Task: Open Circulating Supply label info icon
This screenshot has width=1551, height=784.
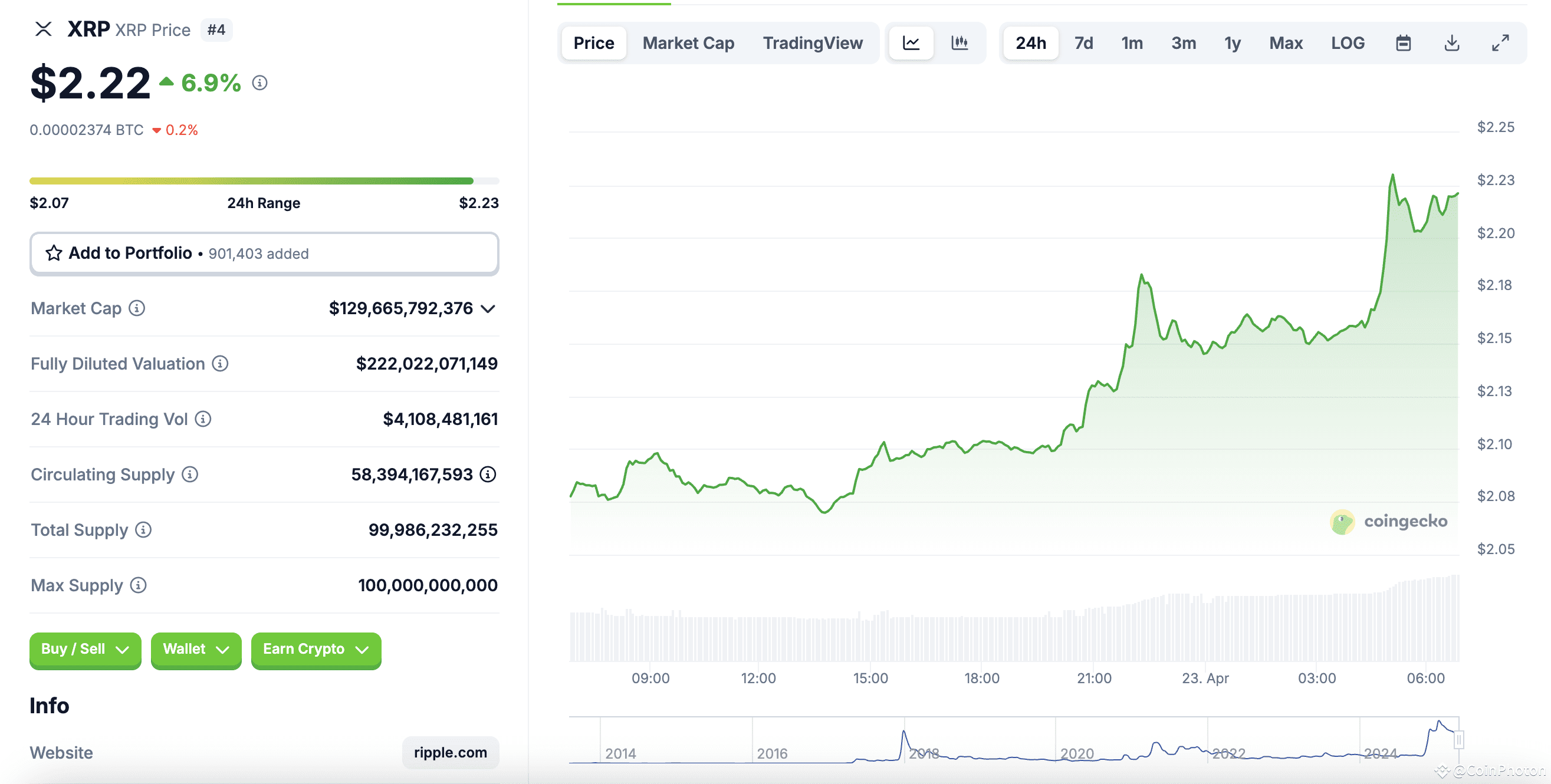Action: (x=190, y=474)
